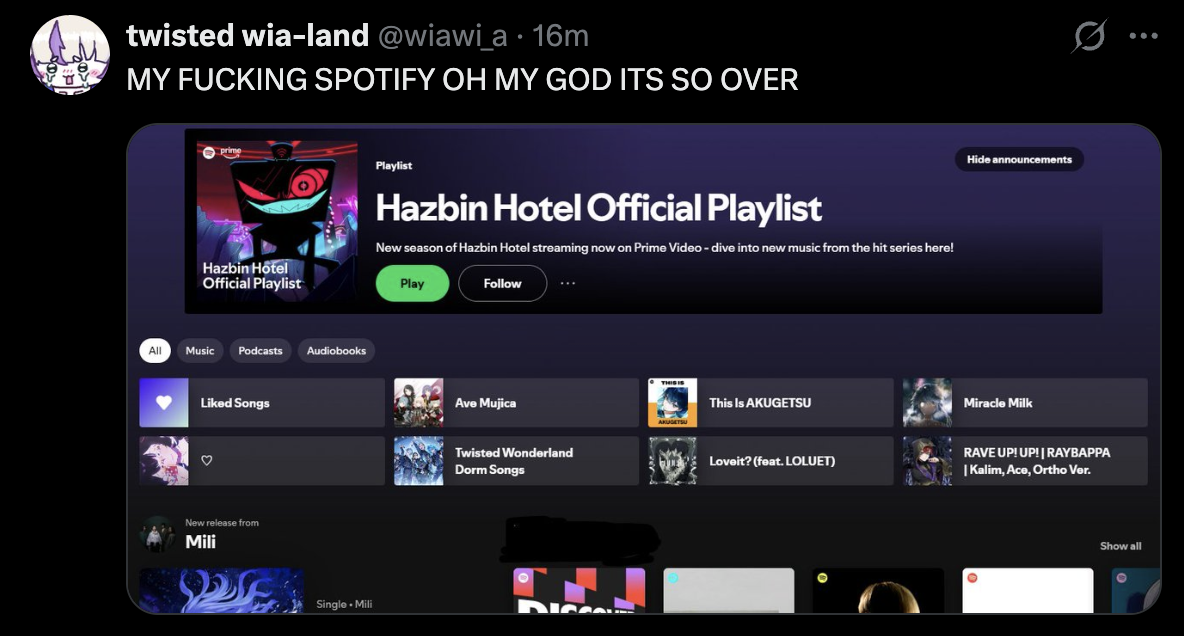The height and width of the screenshot is (636, 1184).
Task: Select the All filter chip
Action: point(155,350)
